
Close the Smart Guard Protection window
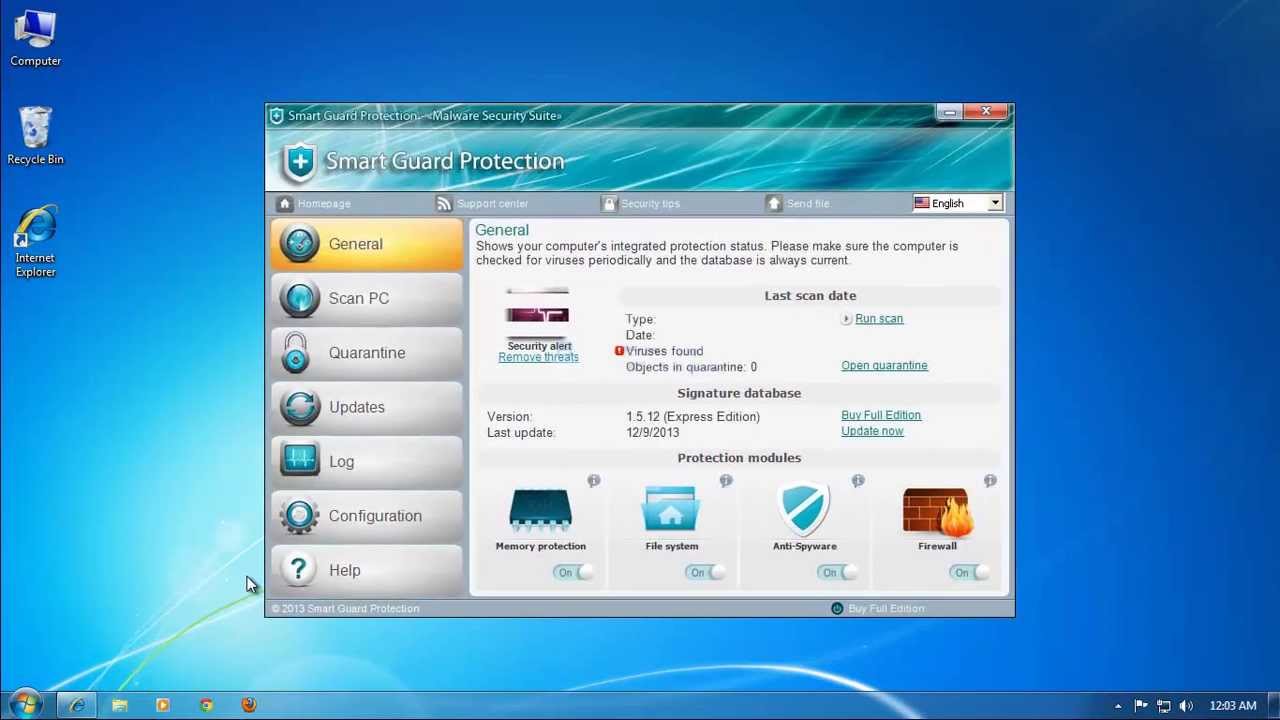pyautogui.click(x=987, y=112)
